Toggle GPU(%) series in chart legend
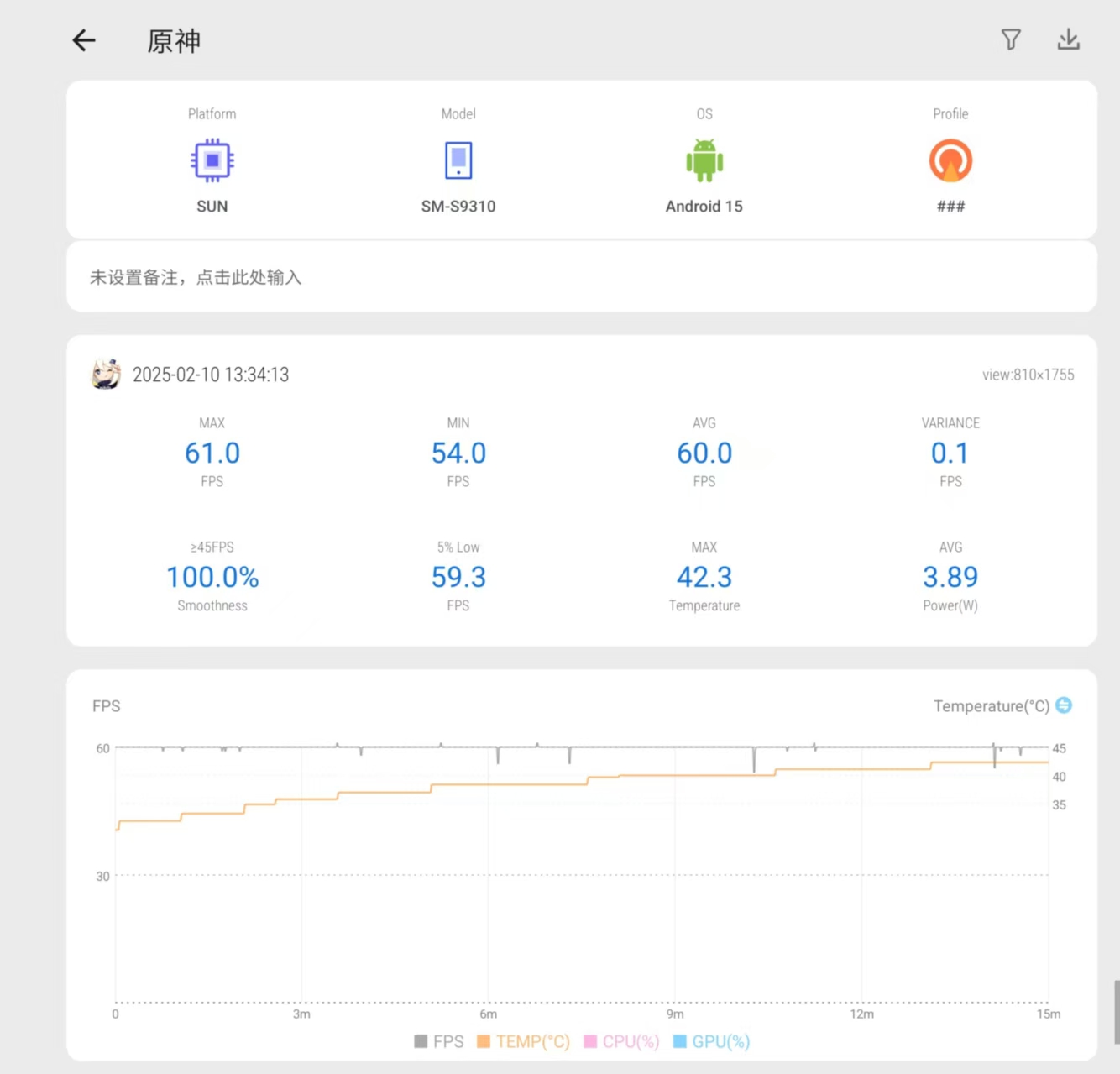Viewport: 1120px width, 1074px height. click(x=711, y=1041)
